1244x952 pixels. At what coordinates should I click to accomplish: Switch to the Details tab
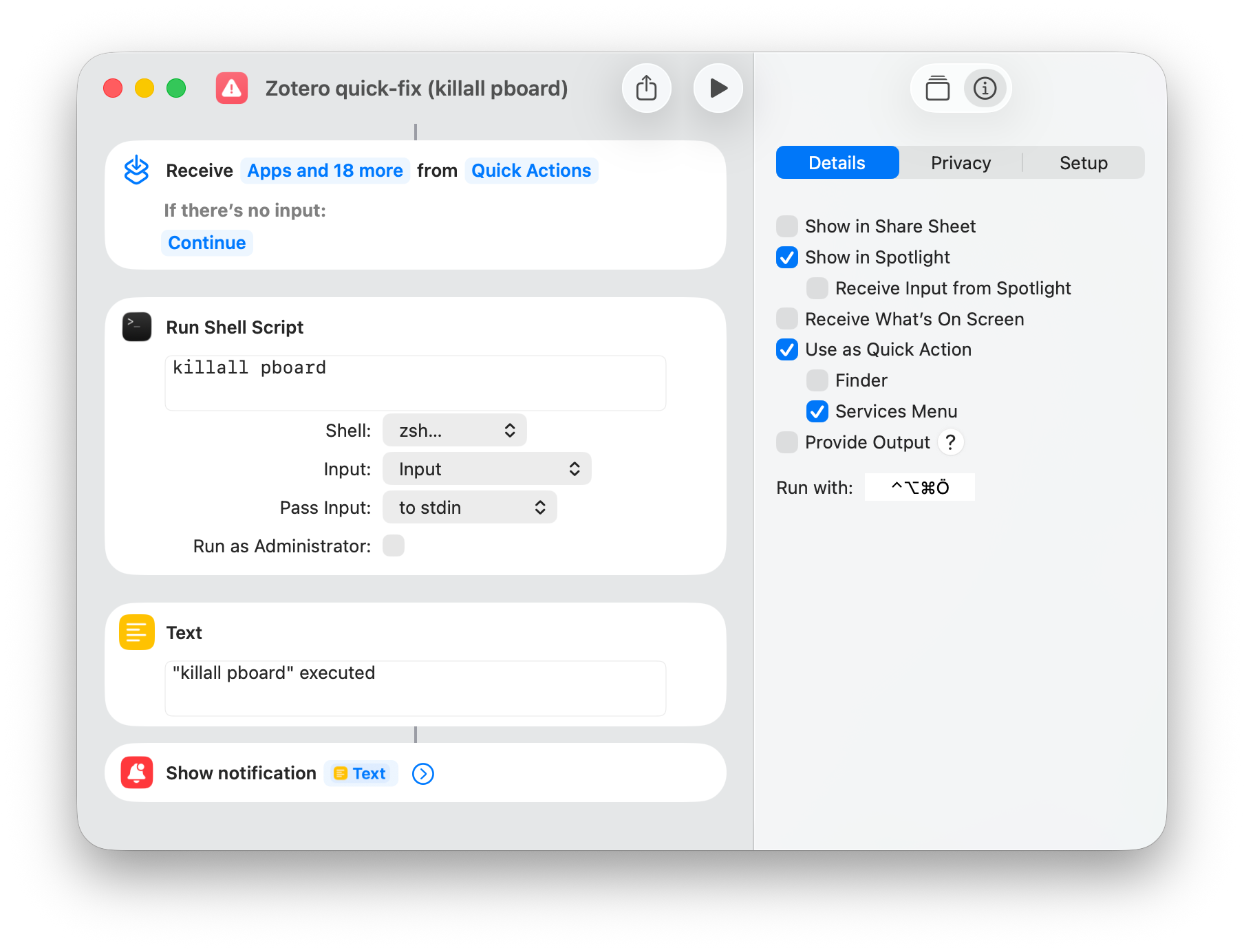click(x=837, y=162)
